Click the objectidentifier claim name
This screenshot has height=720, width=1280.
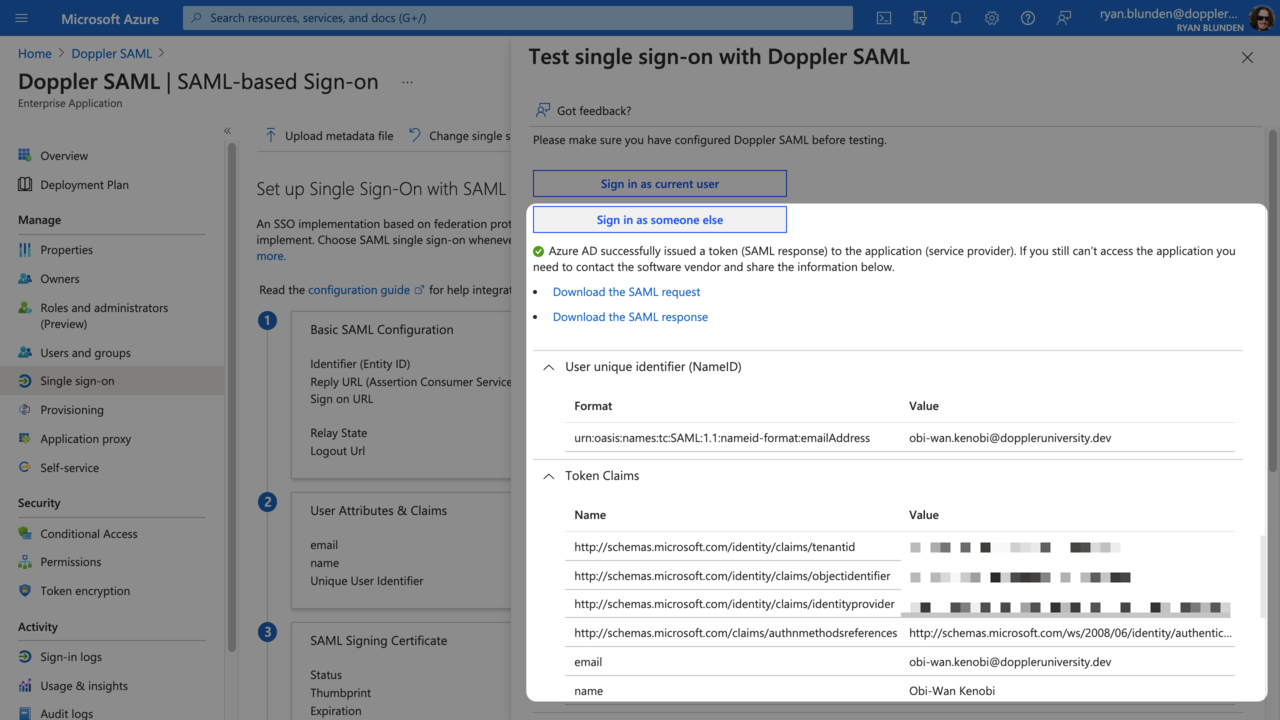coord(732,576)
